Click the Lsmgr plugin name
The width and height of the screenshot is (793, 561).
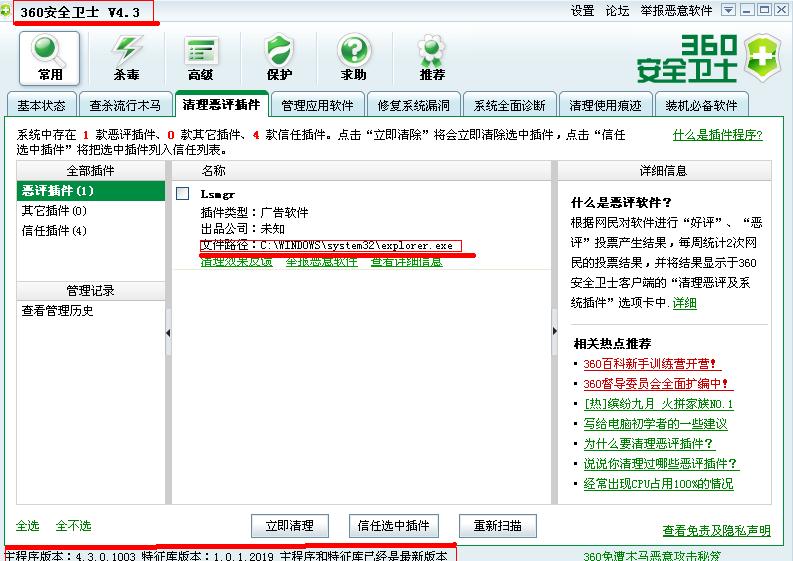pos(217,194)
